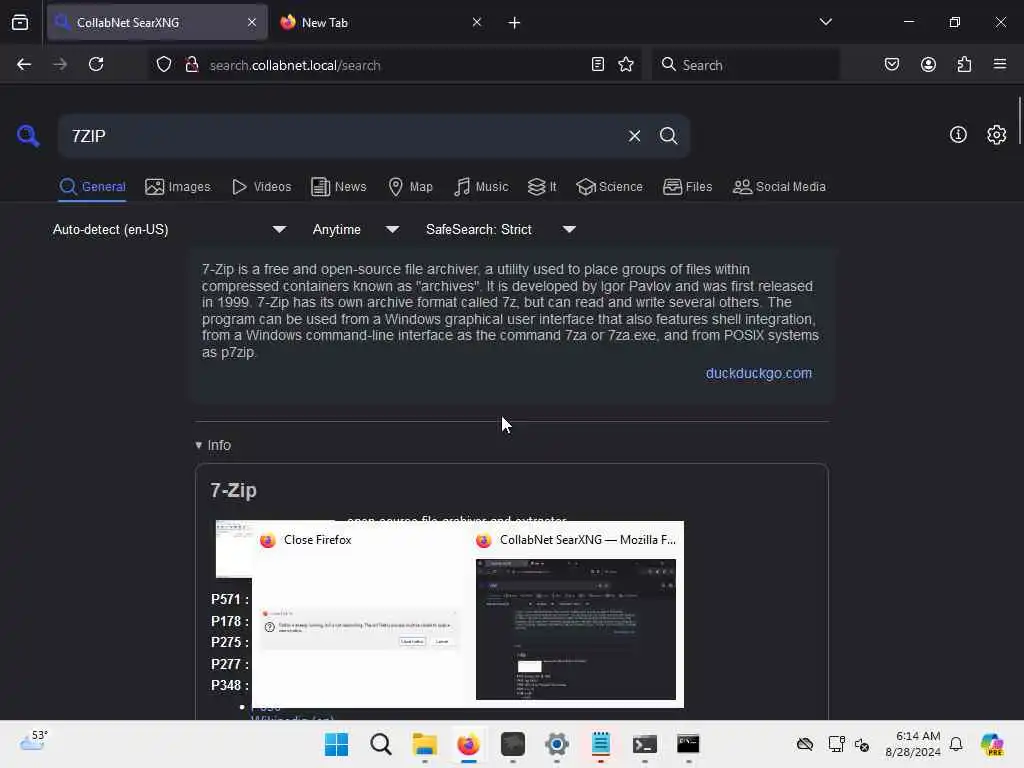Click the insecure connection padlock icon

pyautogui.click(x=191, y=65)
